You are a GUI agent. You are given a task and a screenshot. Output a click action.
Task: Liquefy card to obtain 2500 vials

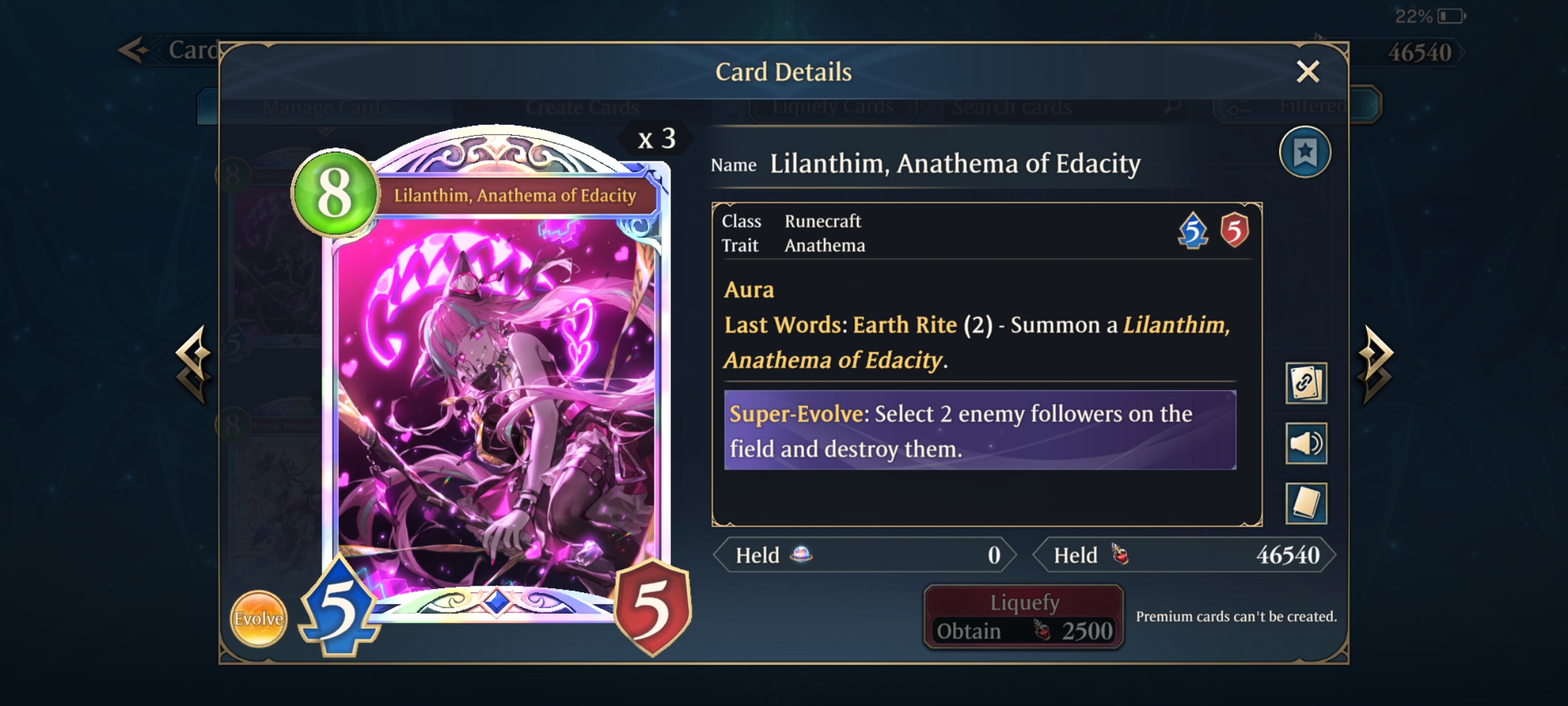(x=1024, y=617)
